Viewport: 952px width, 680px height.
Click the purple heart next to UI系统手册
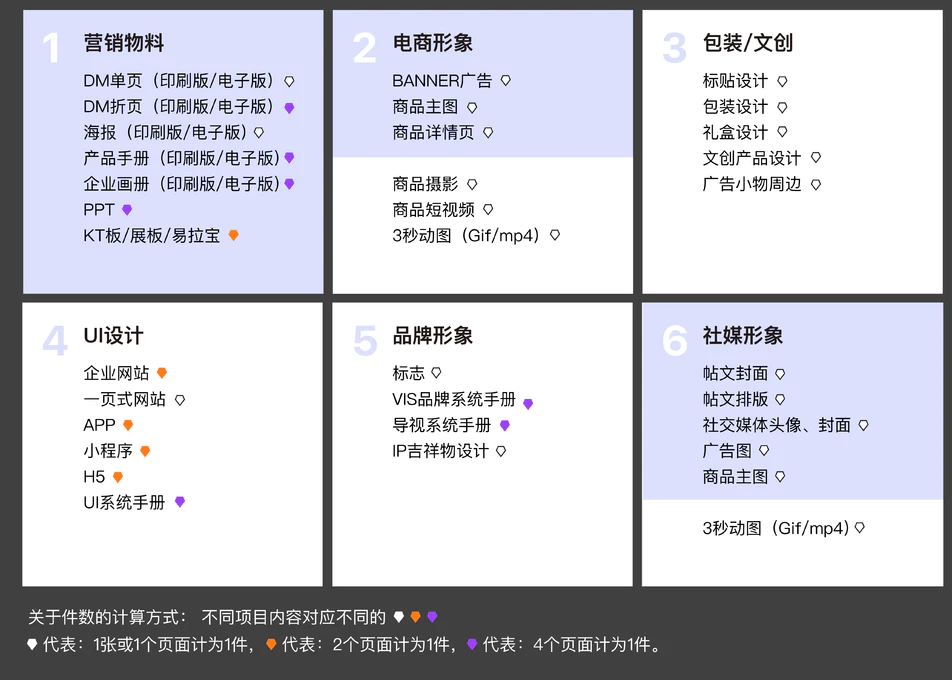point(179,502)
